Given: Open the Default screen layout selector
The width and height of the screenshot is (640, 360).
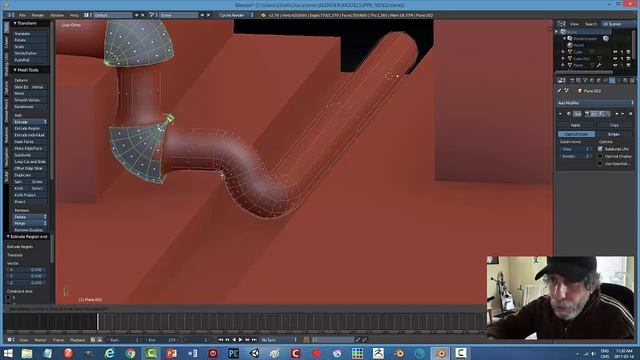Looking at the screenshot, I should pyautogui.click(x=113, y=15).
